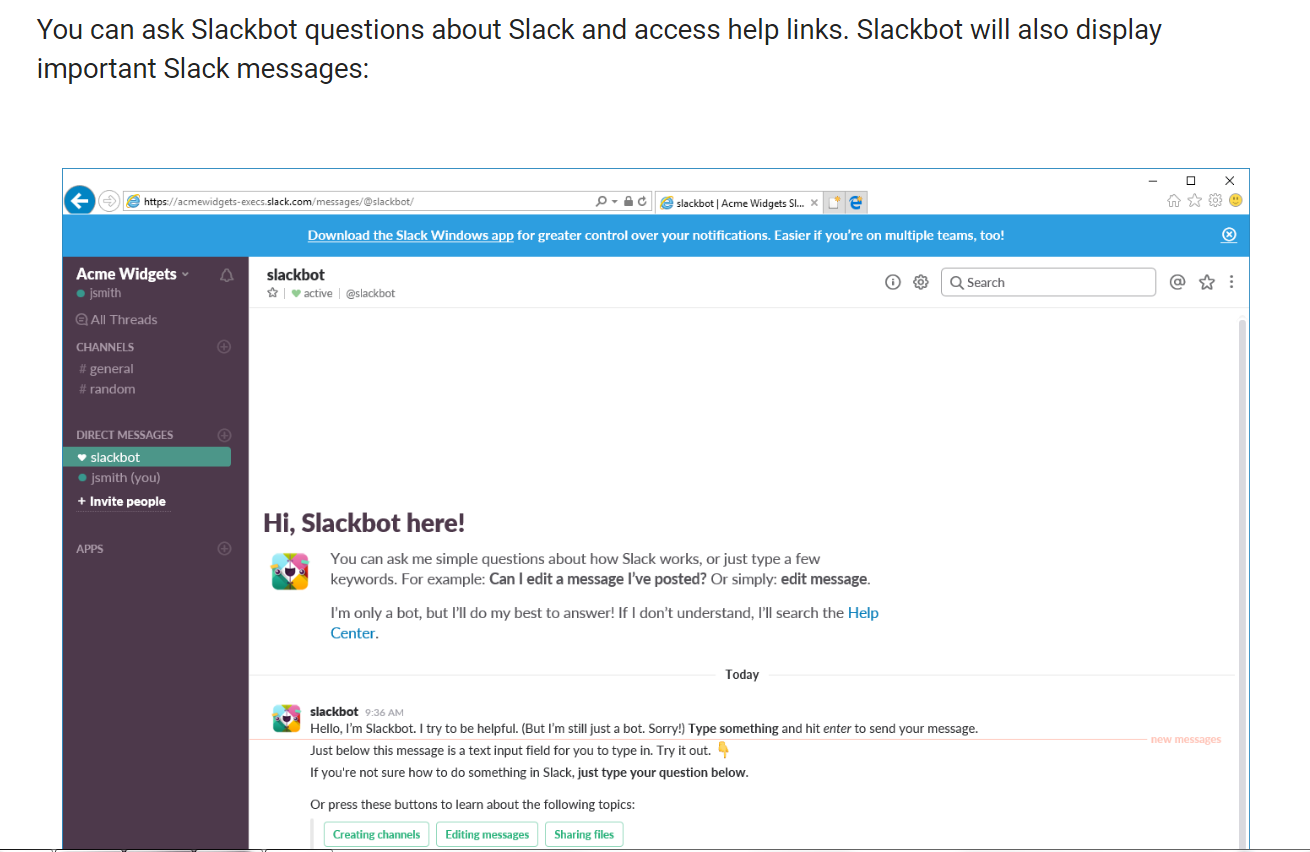Add an app with plus icon
1310x852 pixels.
pyautogui.click(x=224, y=549)
